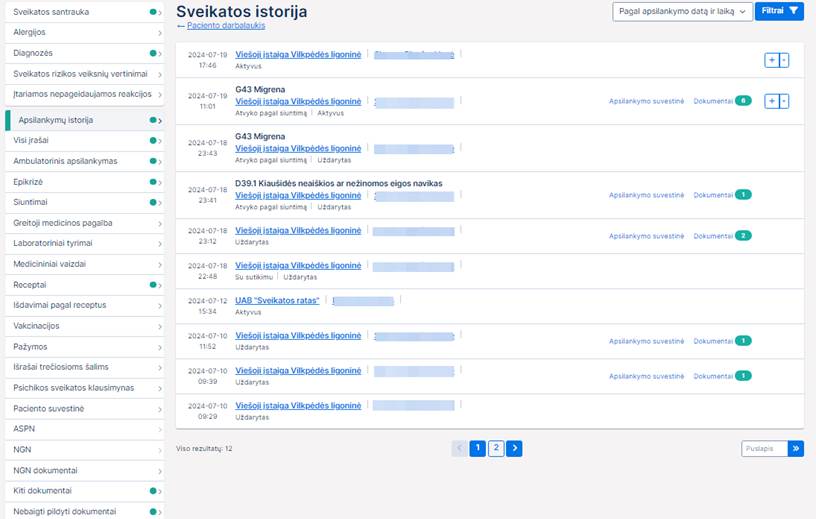Expand the Alergijos sidebar section
The image size is (816, 519).
click(82, 32)
